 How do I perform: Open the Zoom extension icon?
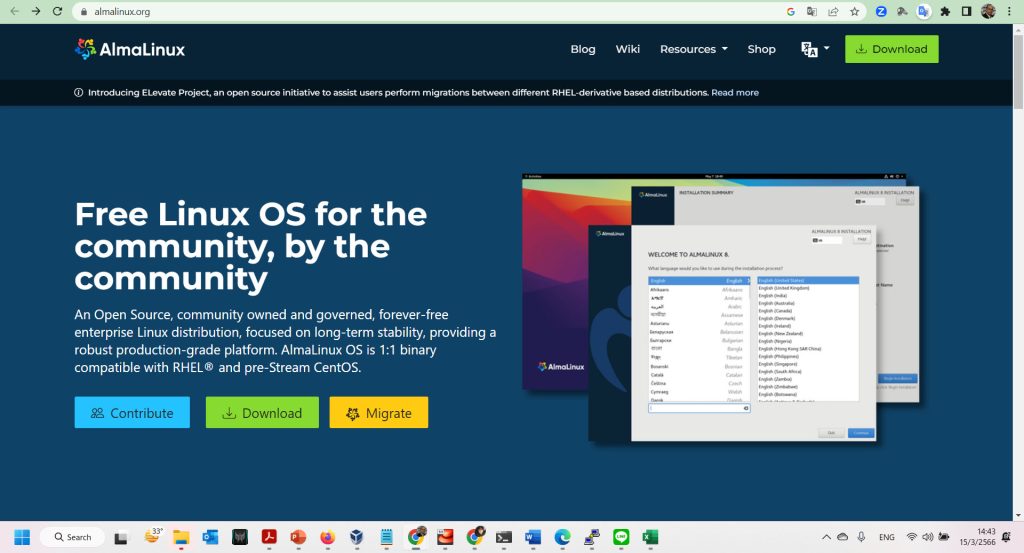coord(881,12)
